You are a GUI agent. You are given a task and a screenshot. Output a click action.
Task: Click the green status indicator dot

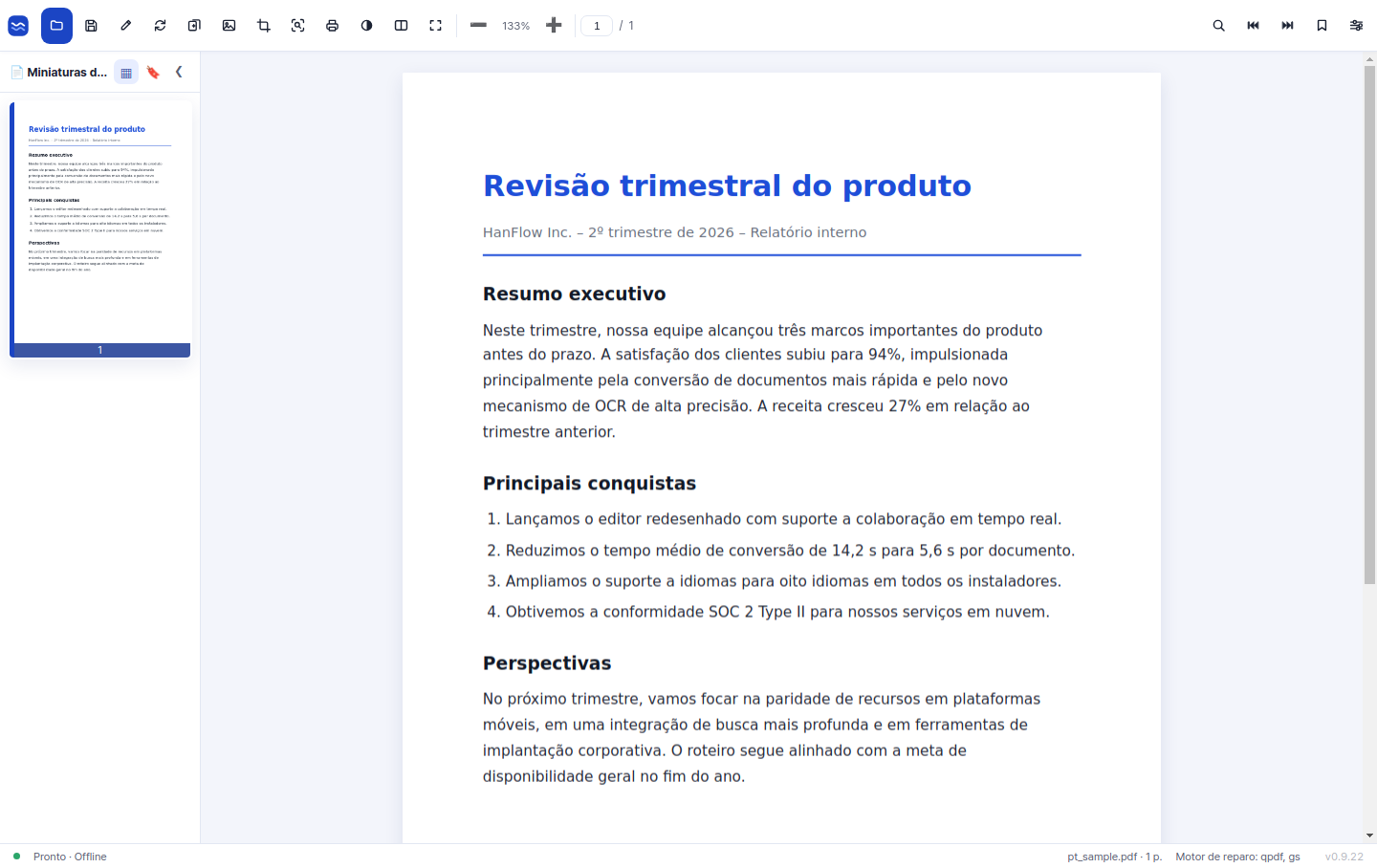click(x=16, y=857)
